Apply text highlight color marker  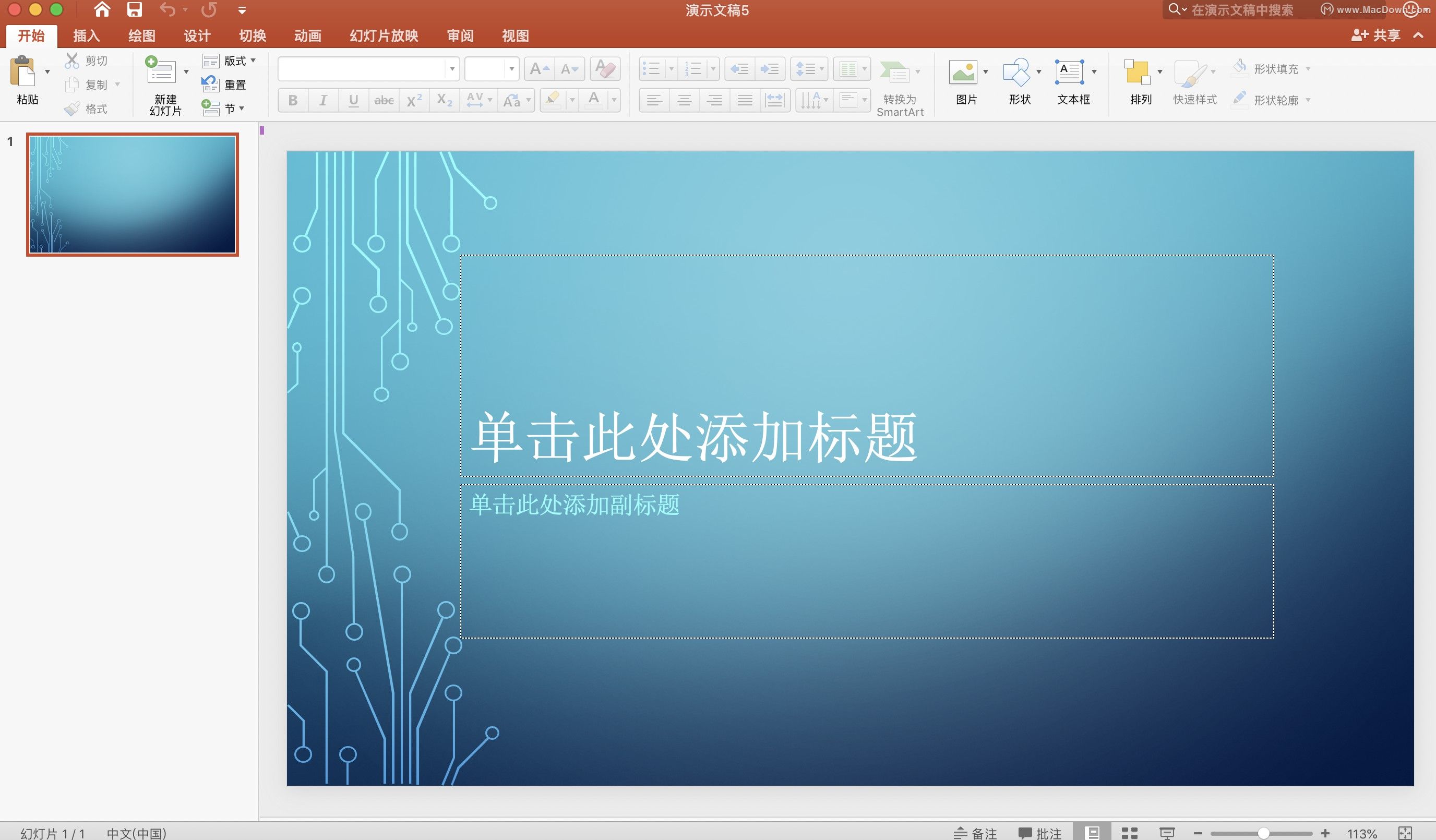point(552,100)
